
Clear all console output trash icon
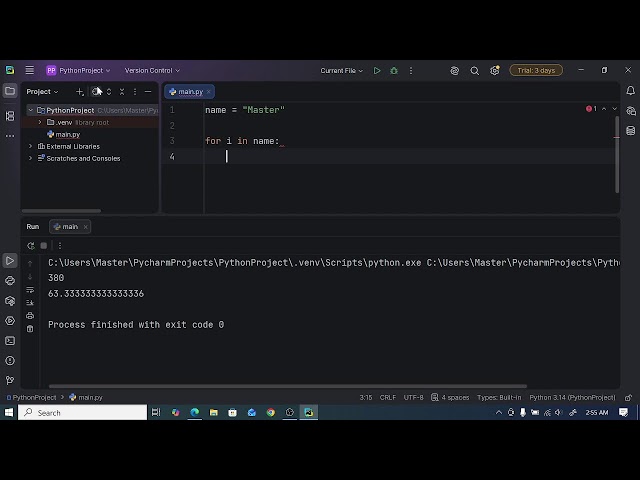[x=30, y=329]
